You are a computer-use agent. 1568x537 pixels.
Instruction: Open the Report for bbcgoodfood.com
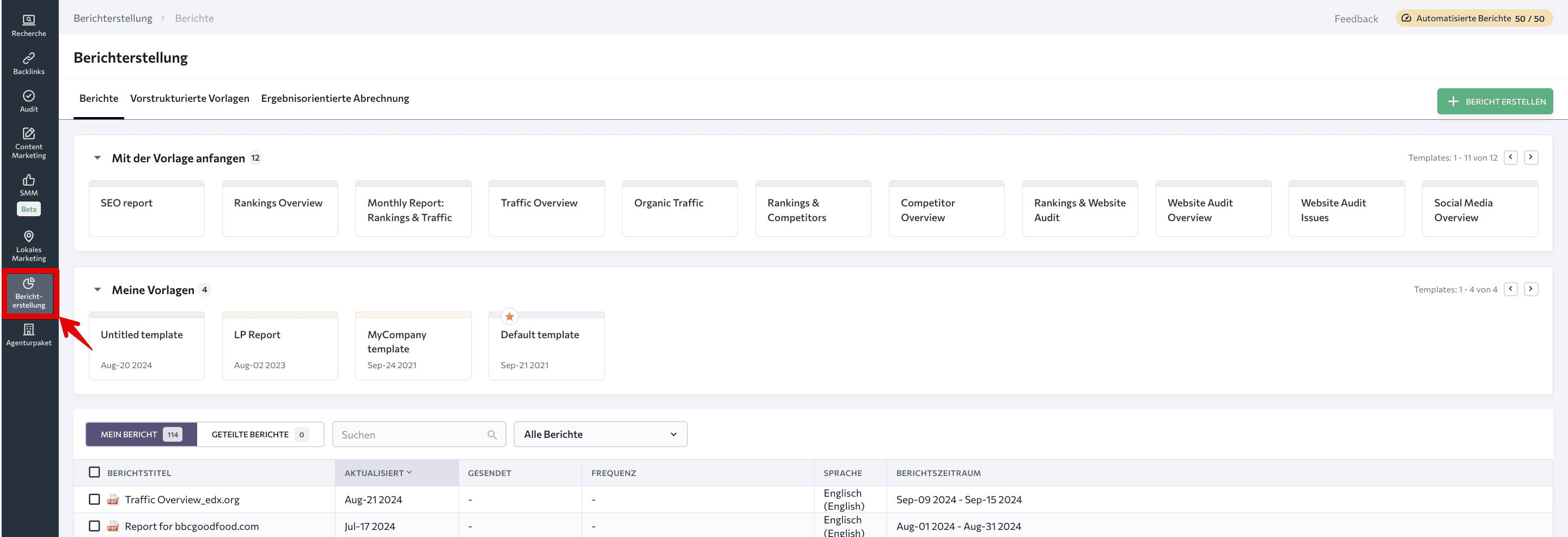tap(192, 527)
